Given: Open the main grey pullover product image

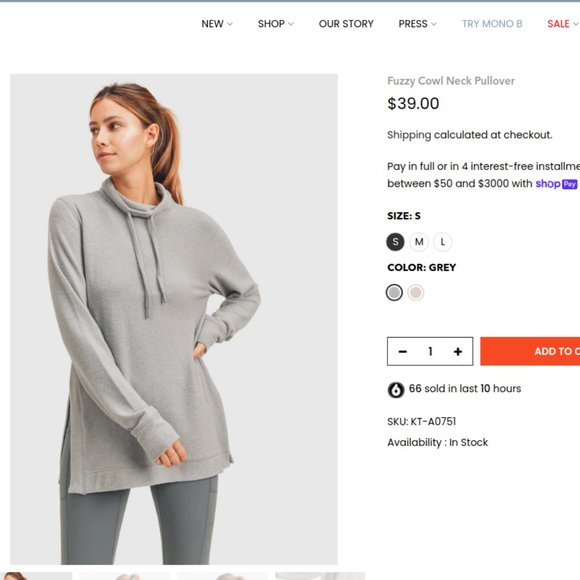Looking at the screenshot, I should click(174, 319).
